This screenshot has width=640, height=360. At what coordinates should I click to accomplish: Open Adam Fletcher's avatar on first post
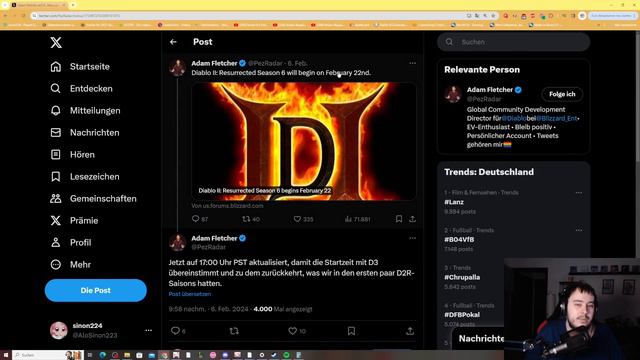178,68
